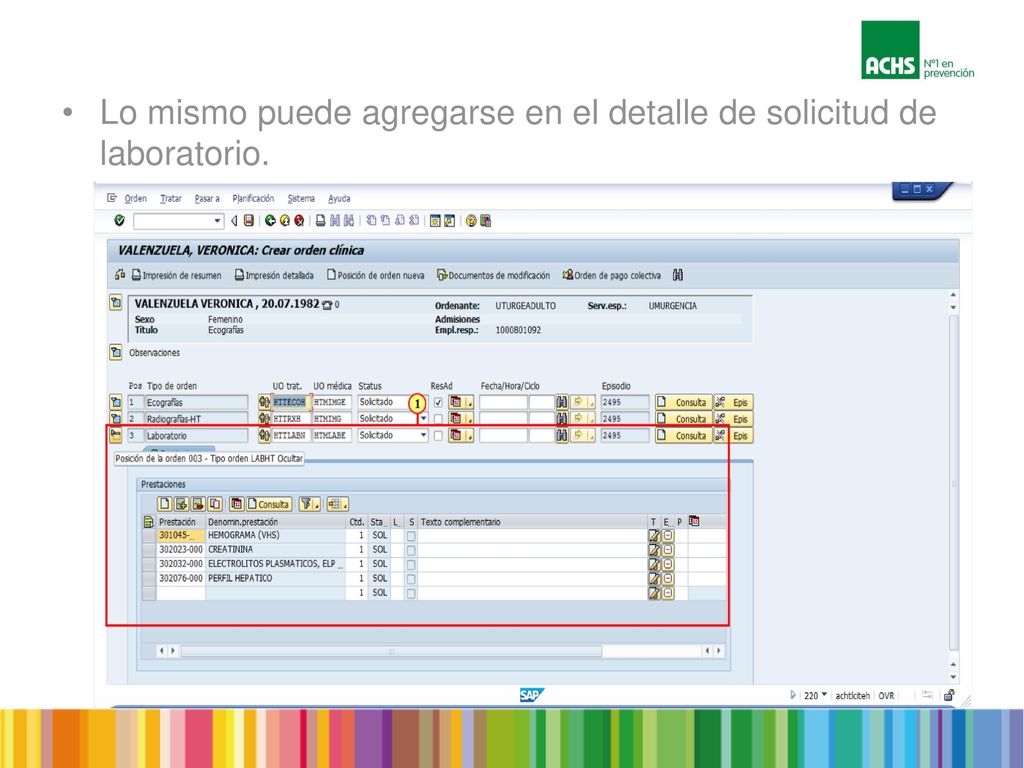Click the green Back arrow icon
The image size is (1024, 768).
270,221
